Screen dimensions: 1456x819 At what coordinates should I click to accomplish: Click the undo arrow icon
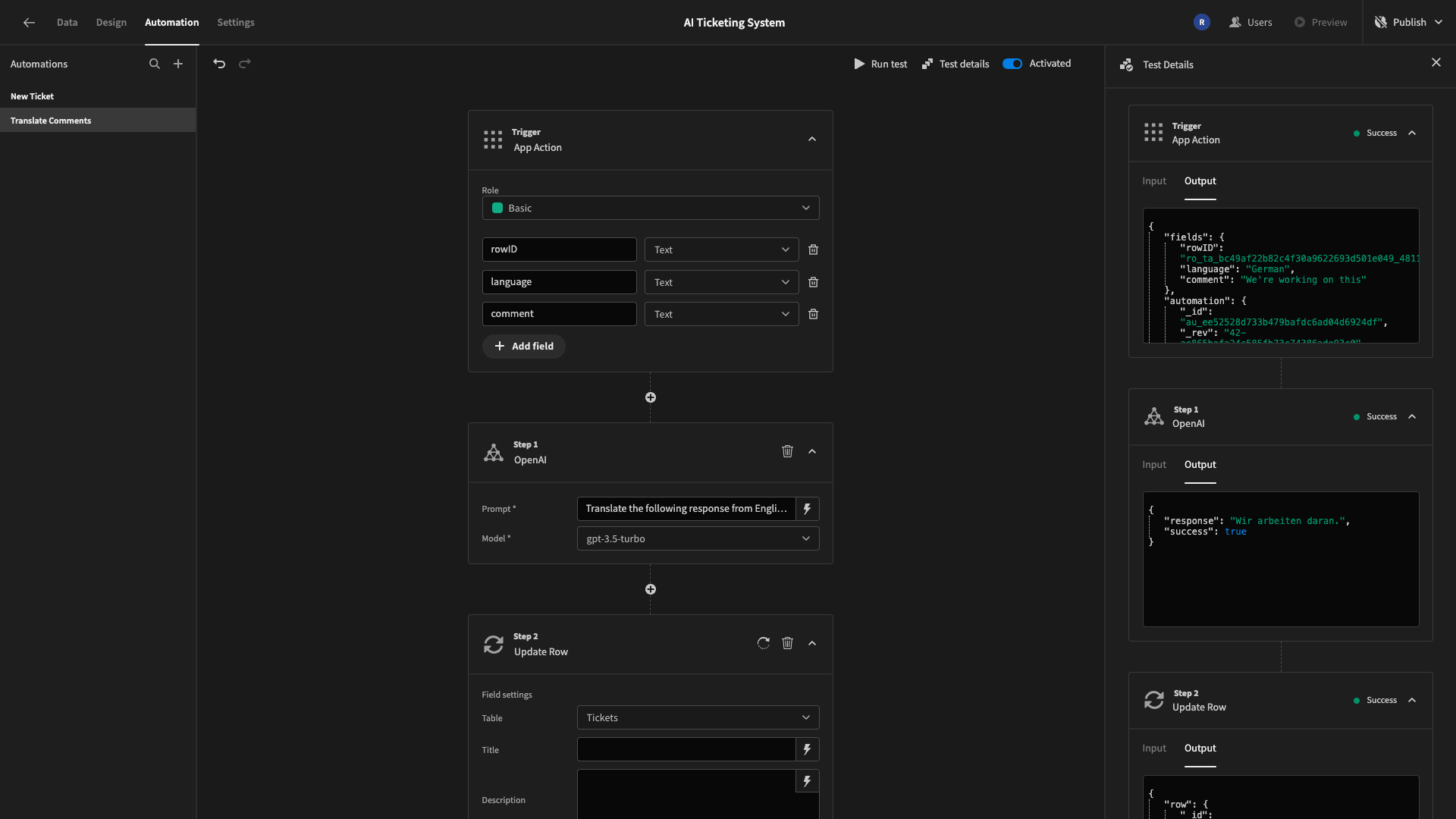click(219, 64)
